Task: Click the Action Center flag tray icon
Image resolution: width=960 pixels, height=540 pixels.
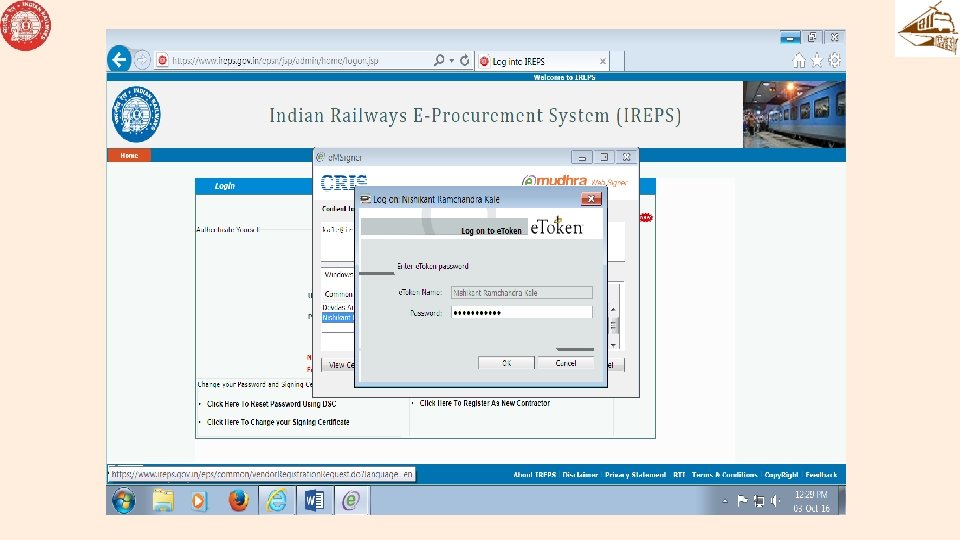Action: 742,501
